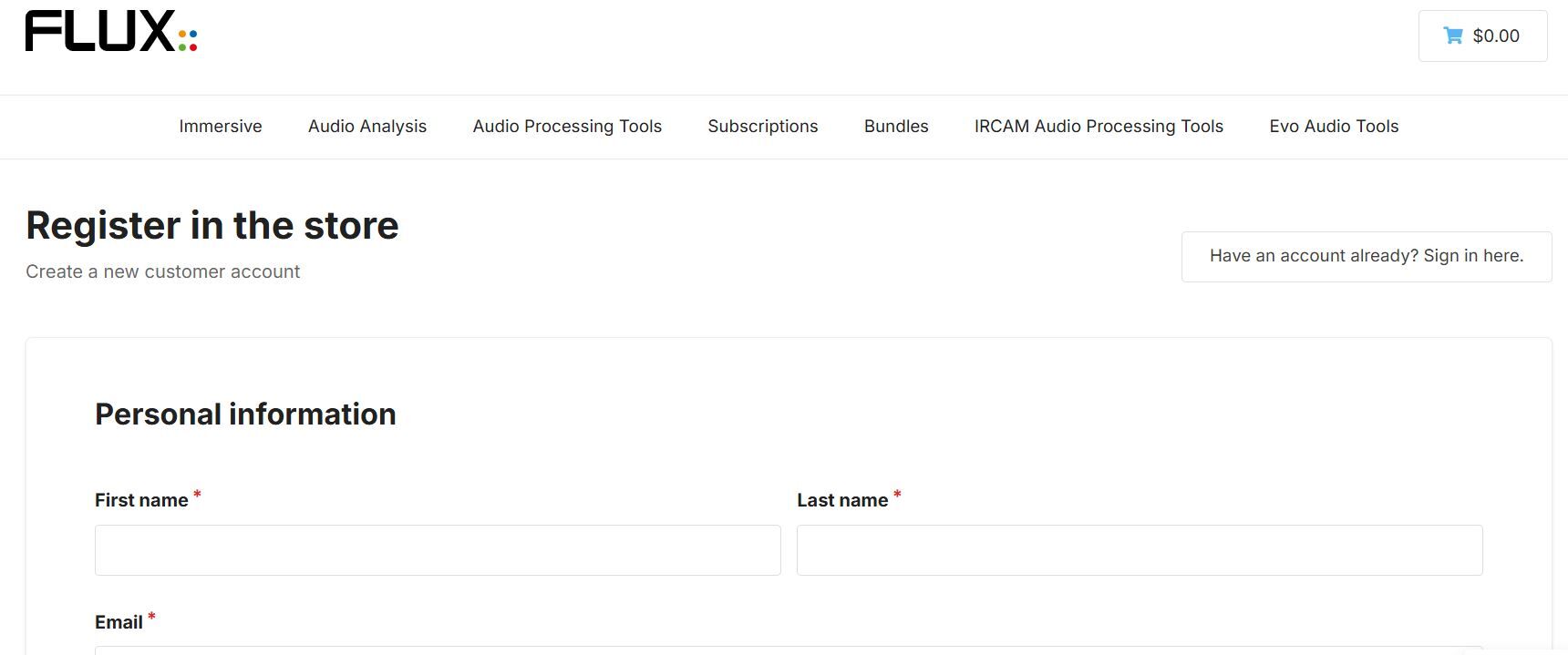Focus the First name input field
Image resolution: width=1568 pixels, height=655 pixels.
click(x=438, y=550)
